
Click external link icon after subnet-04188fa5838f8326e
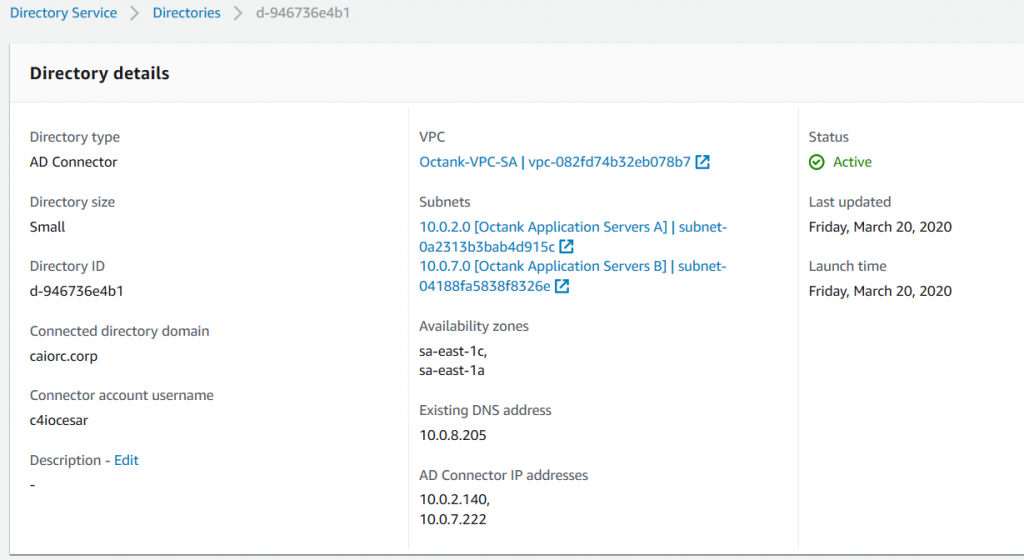click(562, 286)
